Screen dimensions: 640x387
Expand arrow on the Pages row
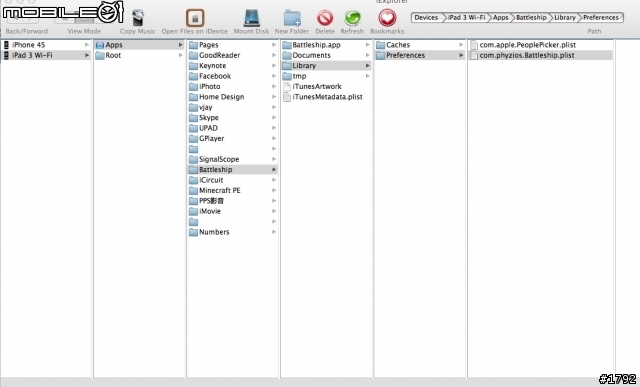[274, 44]
